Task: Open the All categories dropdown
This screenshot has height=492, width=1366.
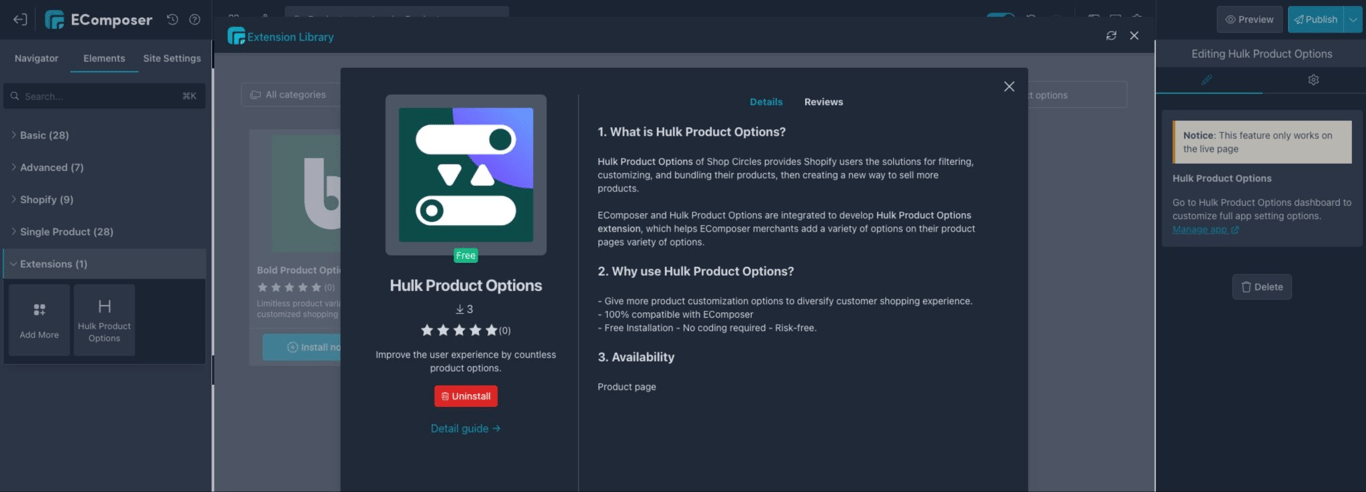Action: tap(290, 95)
